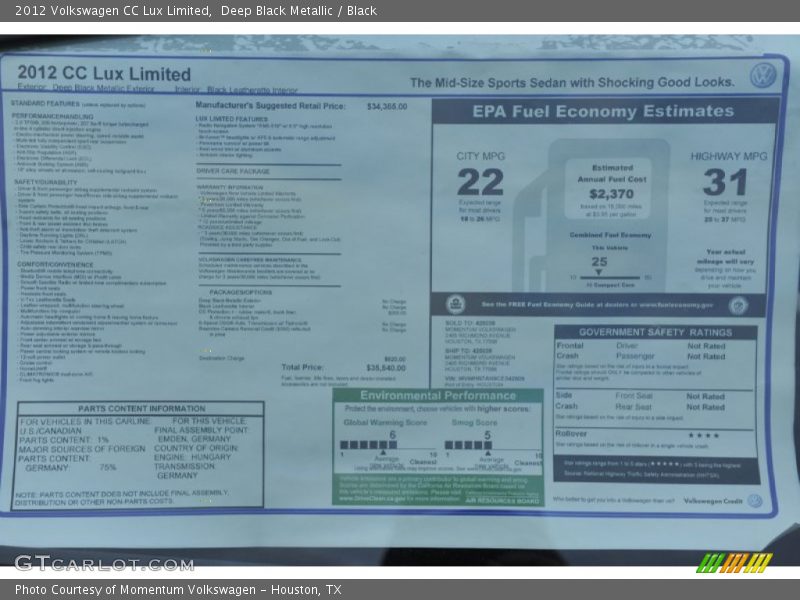Click the 'SHIP TO' dealer line
Image resolution: width=800 pixels, height=600 pixels.
click(x=468, y=351)
